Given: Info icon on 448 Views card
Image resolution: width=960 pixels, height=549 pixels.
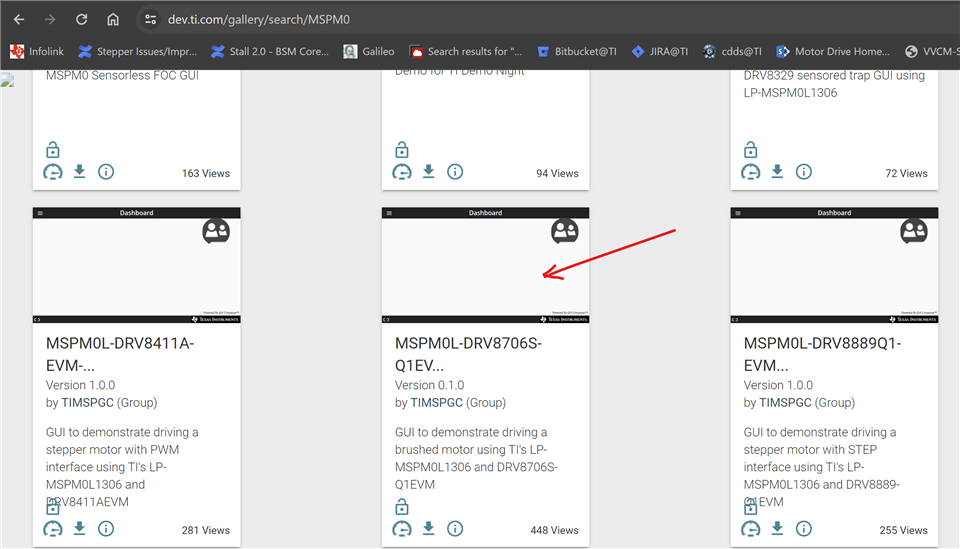Looking at the screenshot, I should [455, 529].
